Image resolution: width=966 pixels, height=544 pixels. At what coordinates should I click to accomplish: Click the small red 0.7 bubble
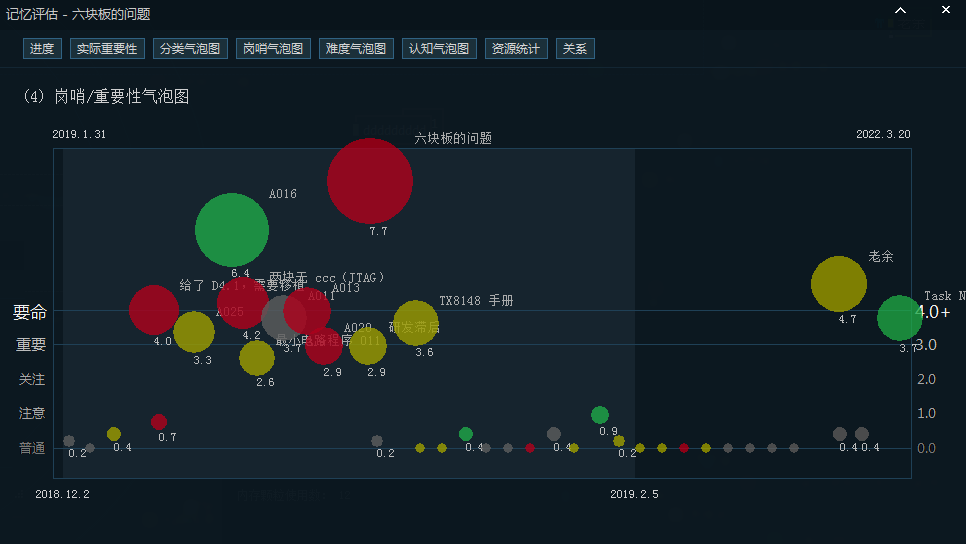point(159,422)
